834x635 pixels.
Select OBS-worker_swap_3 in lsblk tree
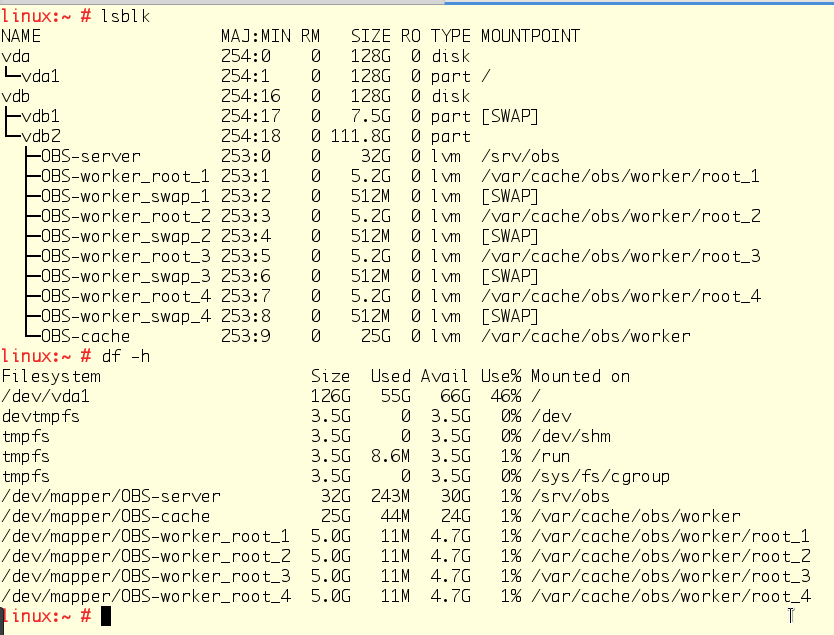point(126,277)
